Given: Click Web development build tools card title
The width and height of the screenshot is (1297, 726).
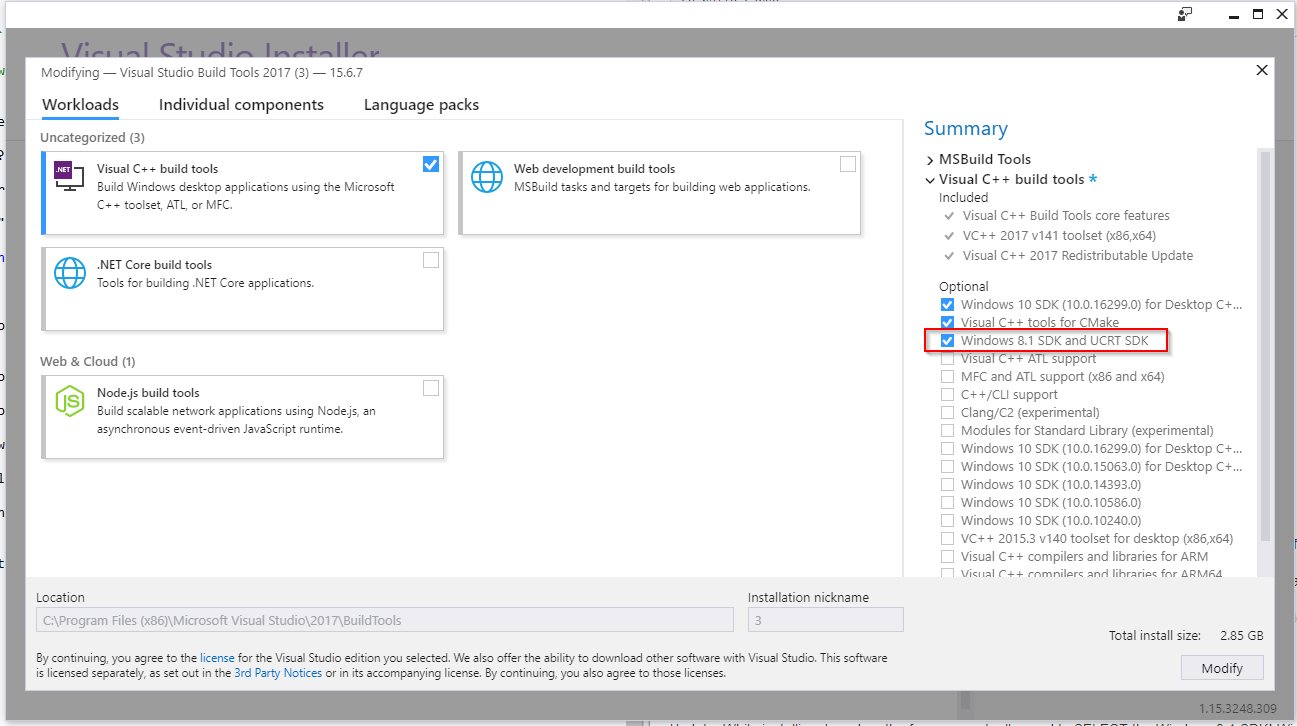Looking at the screenshot, I should 594,169.
